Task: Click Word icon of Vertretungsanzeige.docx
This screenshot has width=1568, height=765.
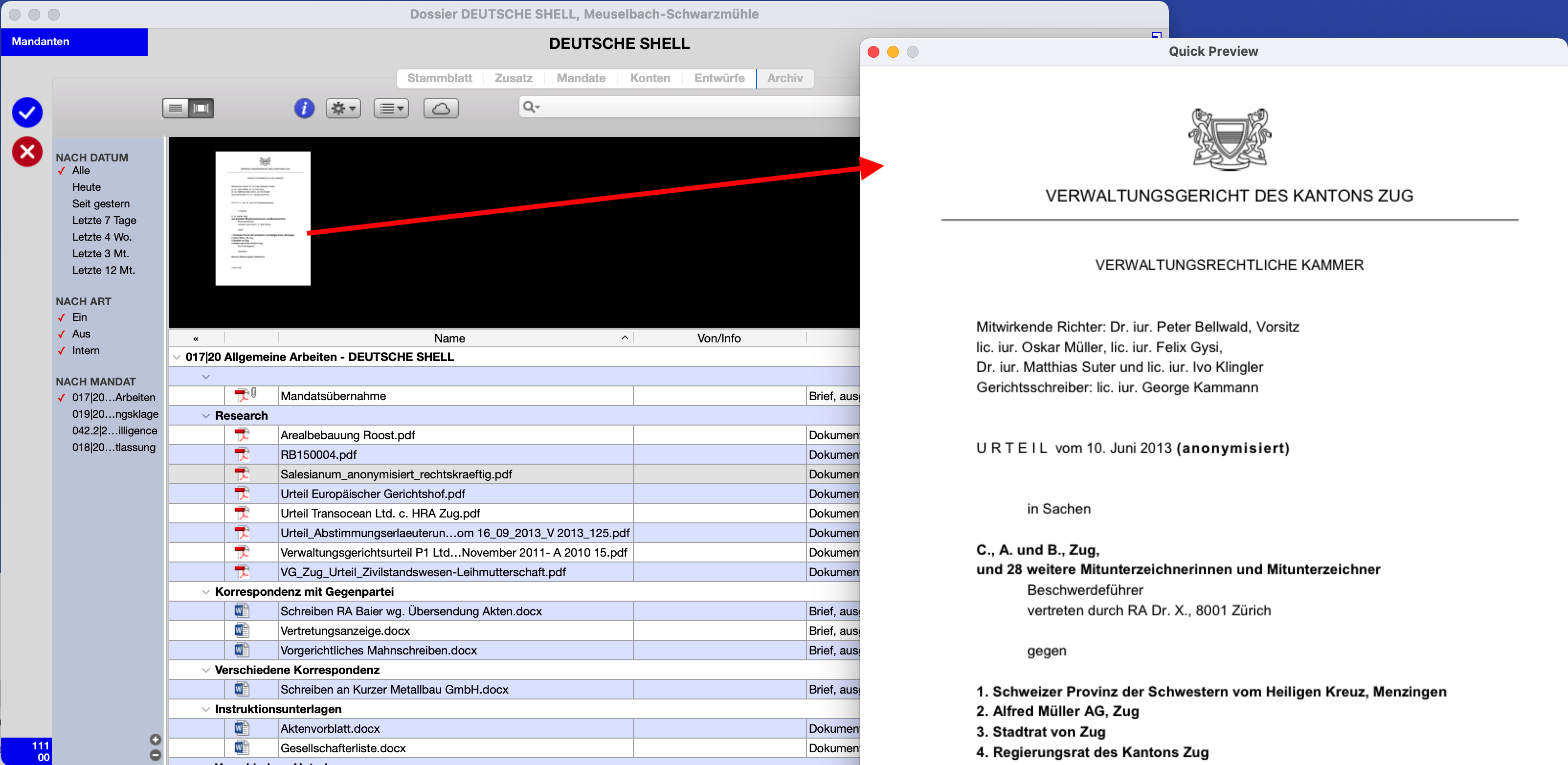Action: tap(242, 630)
